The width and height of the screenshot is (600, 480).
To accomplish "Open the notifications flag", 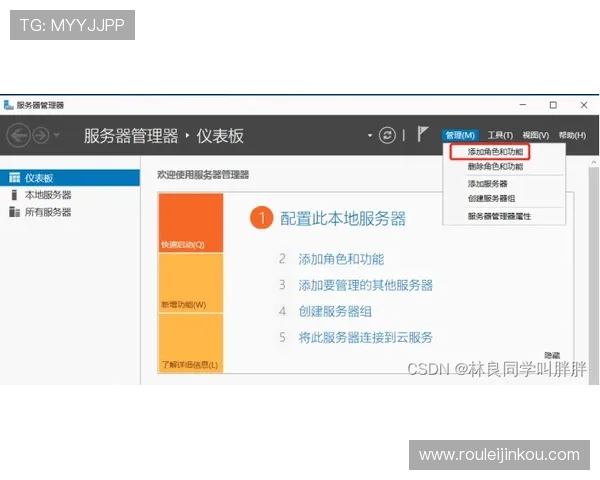I will (x=422, y=134).
